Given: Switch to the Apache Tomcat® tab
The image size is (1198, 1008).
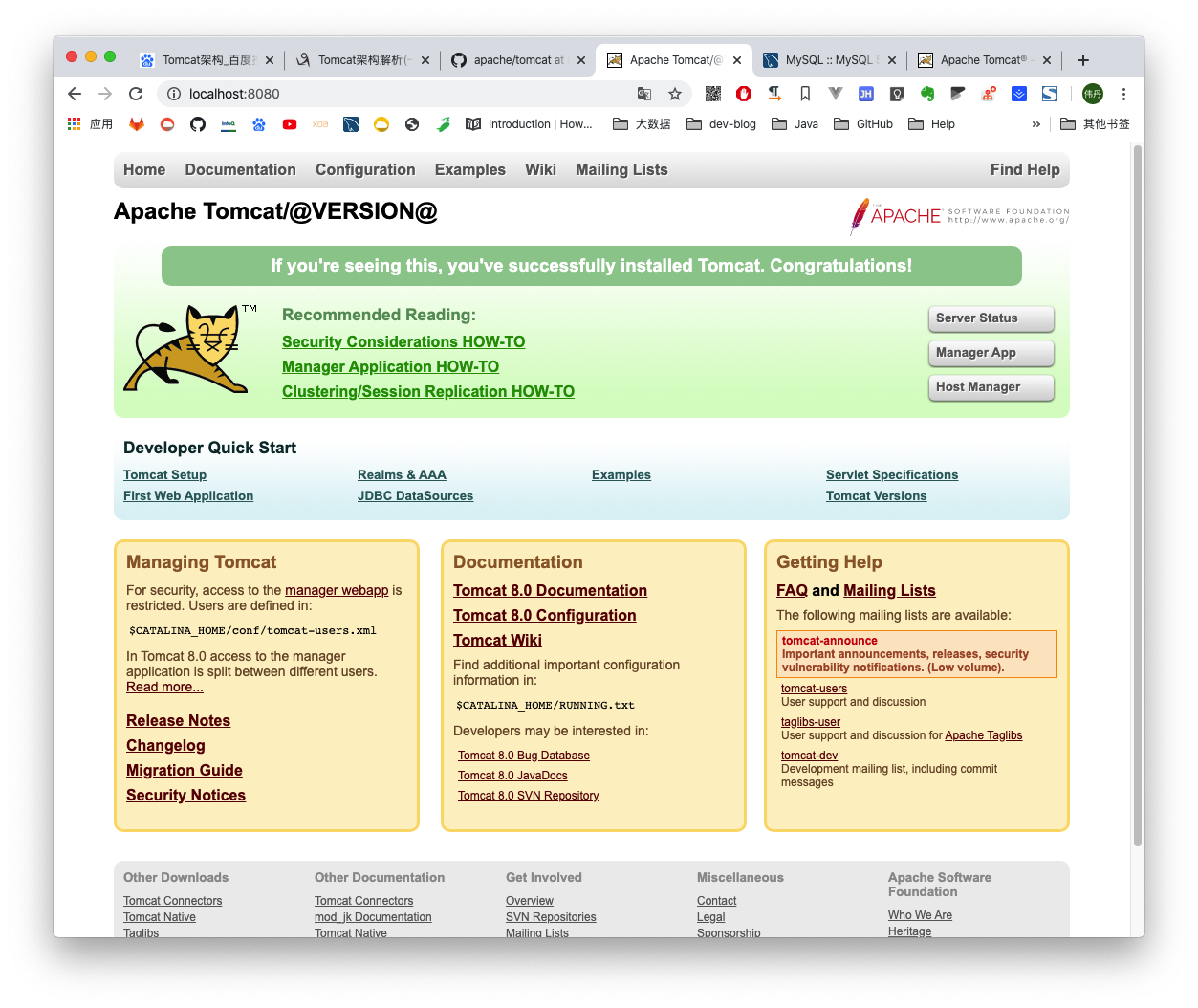Looking at the screenshot, I should [x=984, y=60].
